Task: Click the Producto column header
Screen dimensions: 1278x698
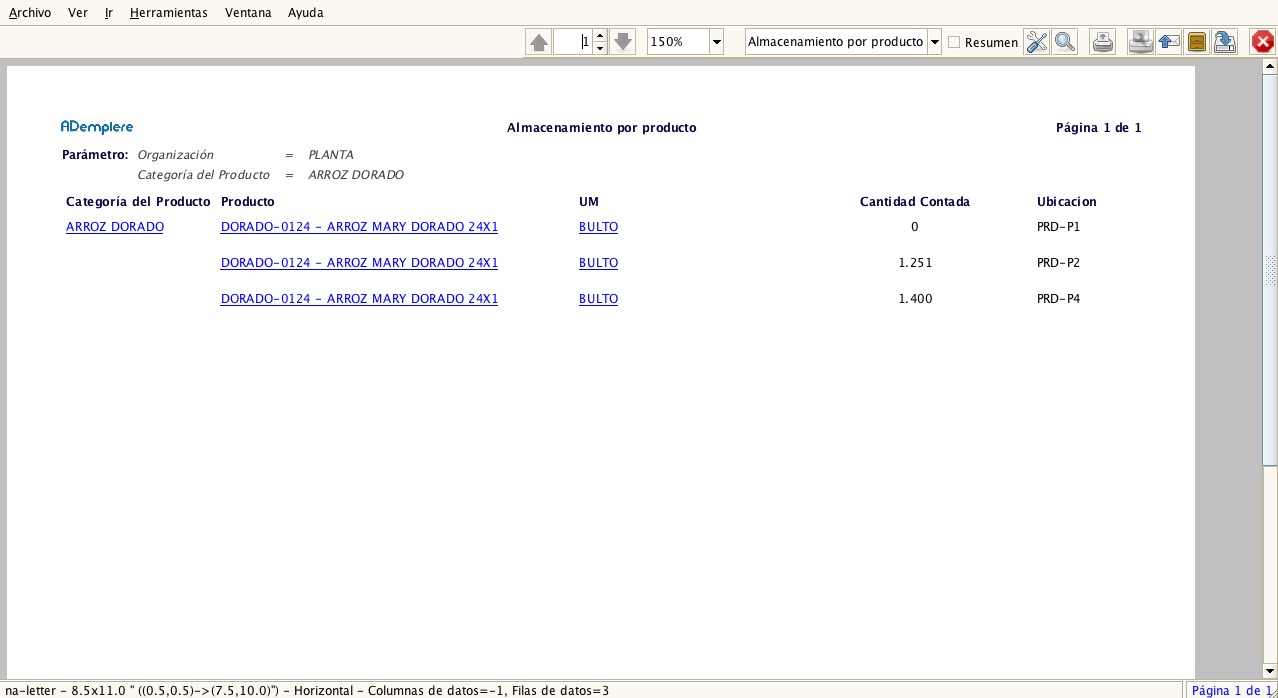Action: click(248, 202)
